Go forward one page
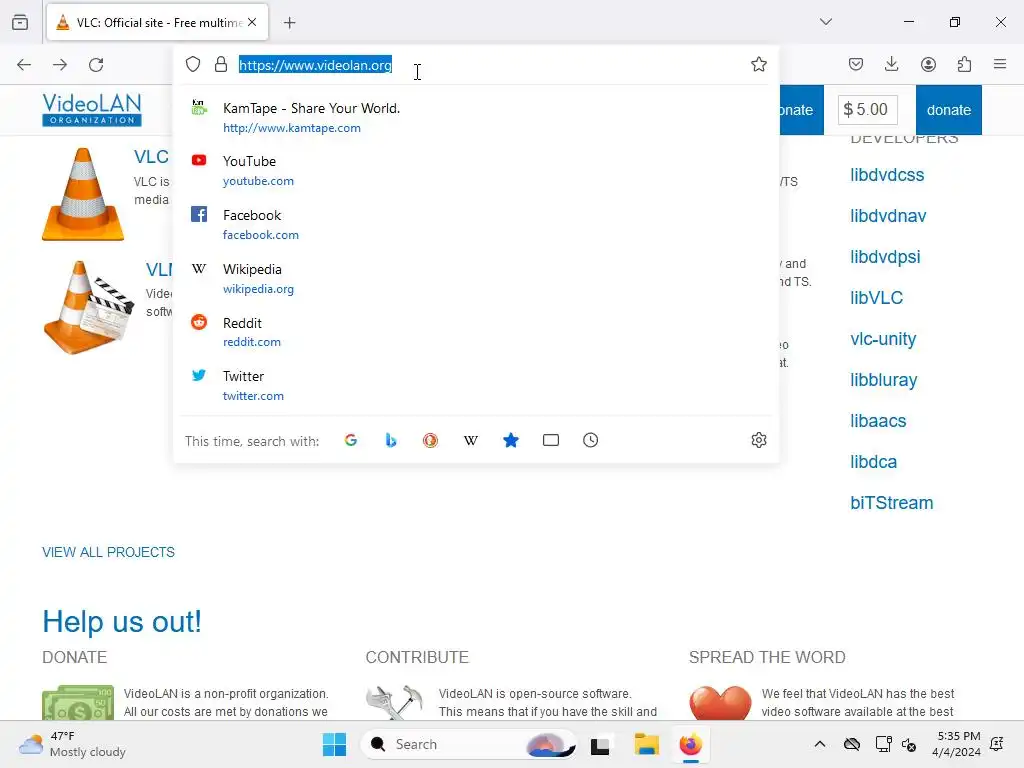The width and height of the screenshot is (1024, 768). tap(60, 65)
